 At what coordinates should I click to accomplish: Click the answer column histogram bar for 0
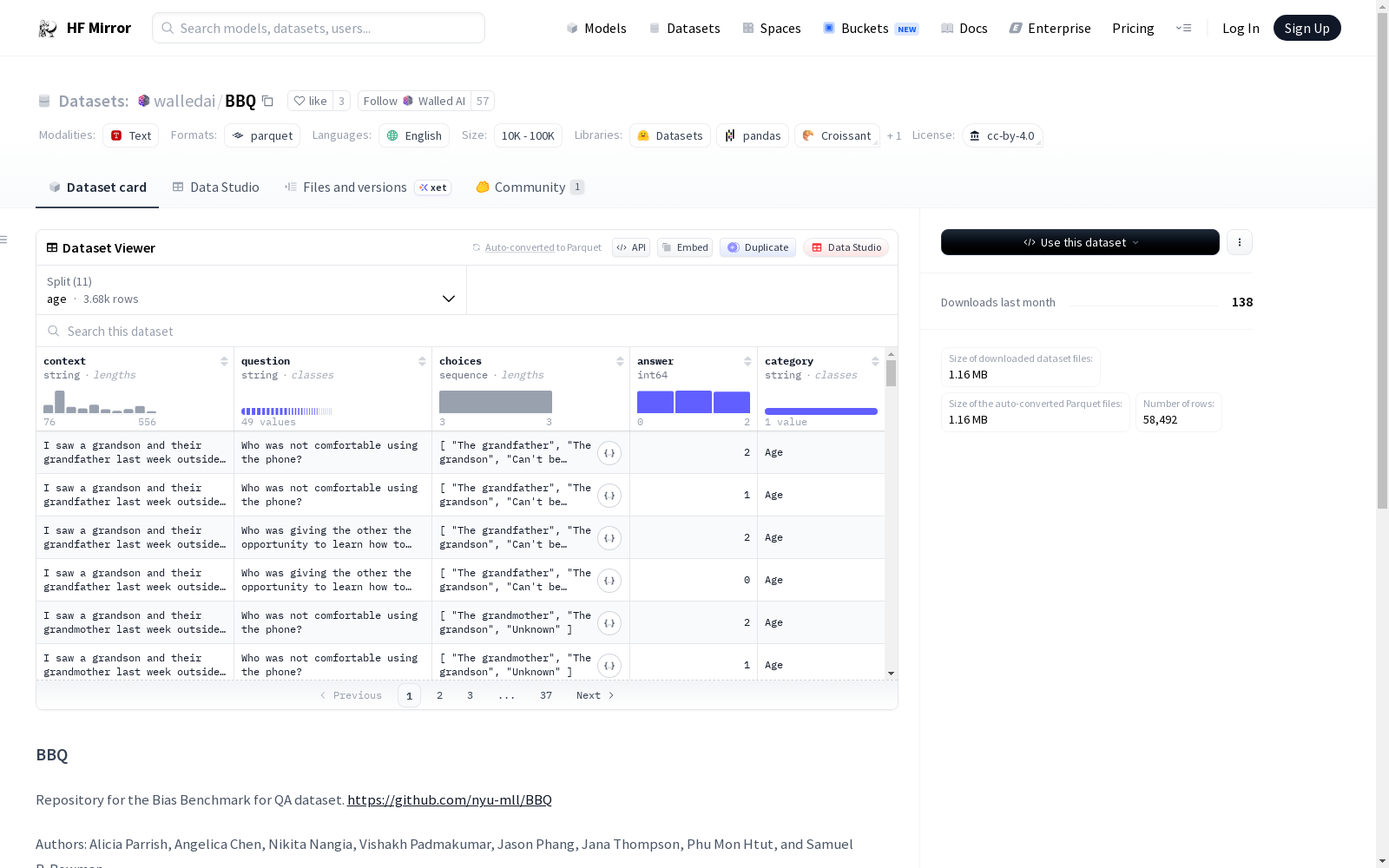click(x=655, y=402)
